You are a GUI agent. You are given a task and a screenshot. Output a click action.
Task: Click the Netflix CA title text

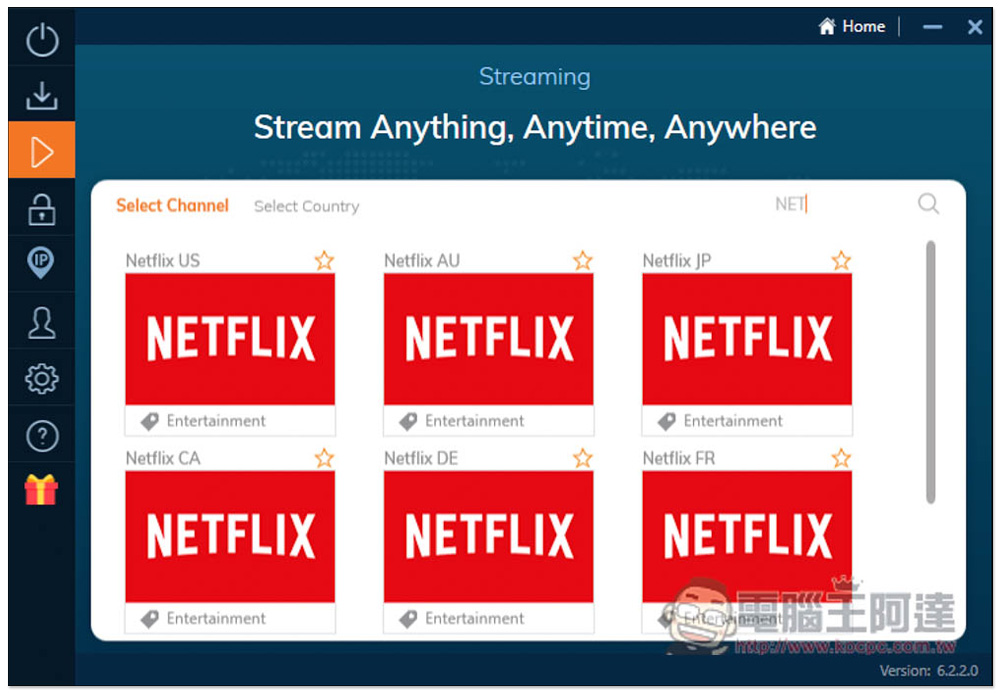click(x=163, y=458)
